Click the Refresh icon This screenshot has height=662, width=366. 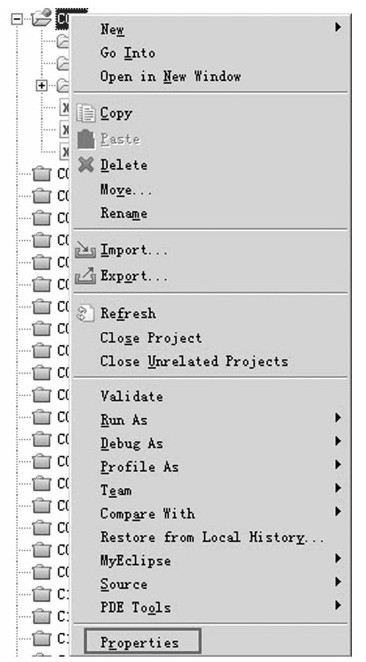pyautogui.click(x=85, y=314)
